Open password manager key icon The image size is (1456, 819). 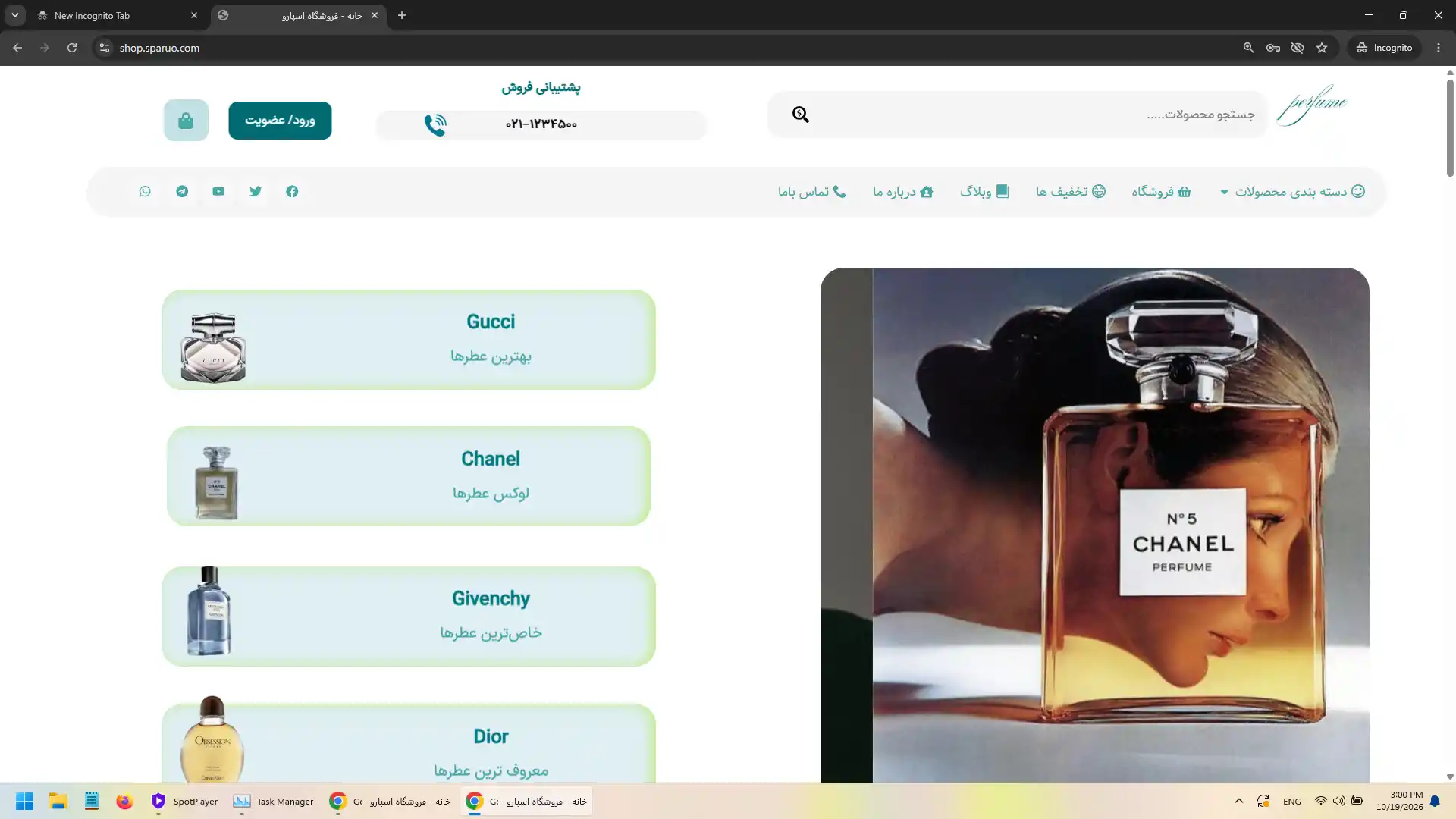click(1273, 48)
